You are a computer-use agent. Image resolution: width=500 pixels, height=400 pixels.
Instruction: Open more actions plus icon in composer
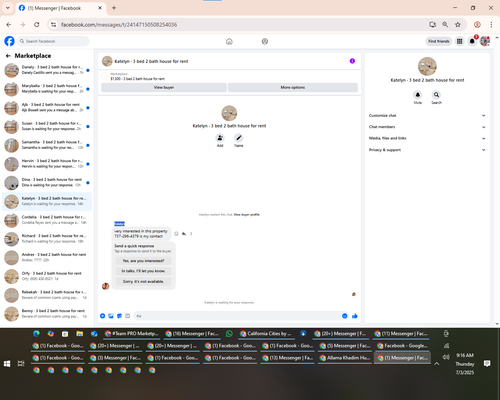click(x=103, y=316)
